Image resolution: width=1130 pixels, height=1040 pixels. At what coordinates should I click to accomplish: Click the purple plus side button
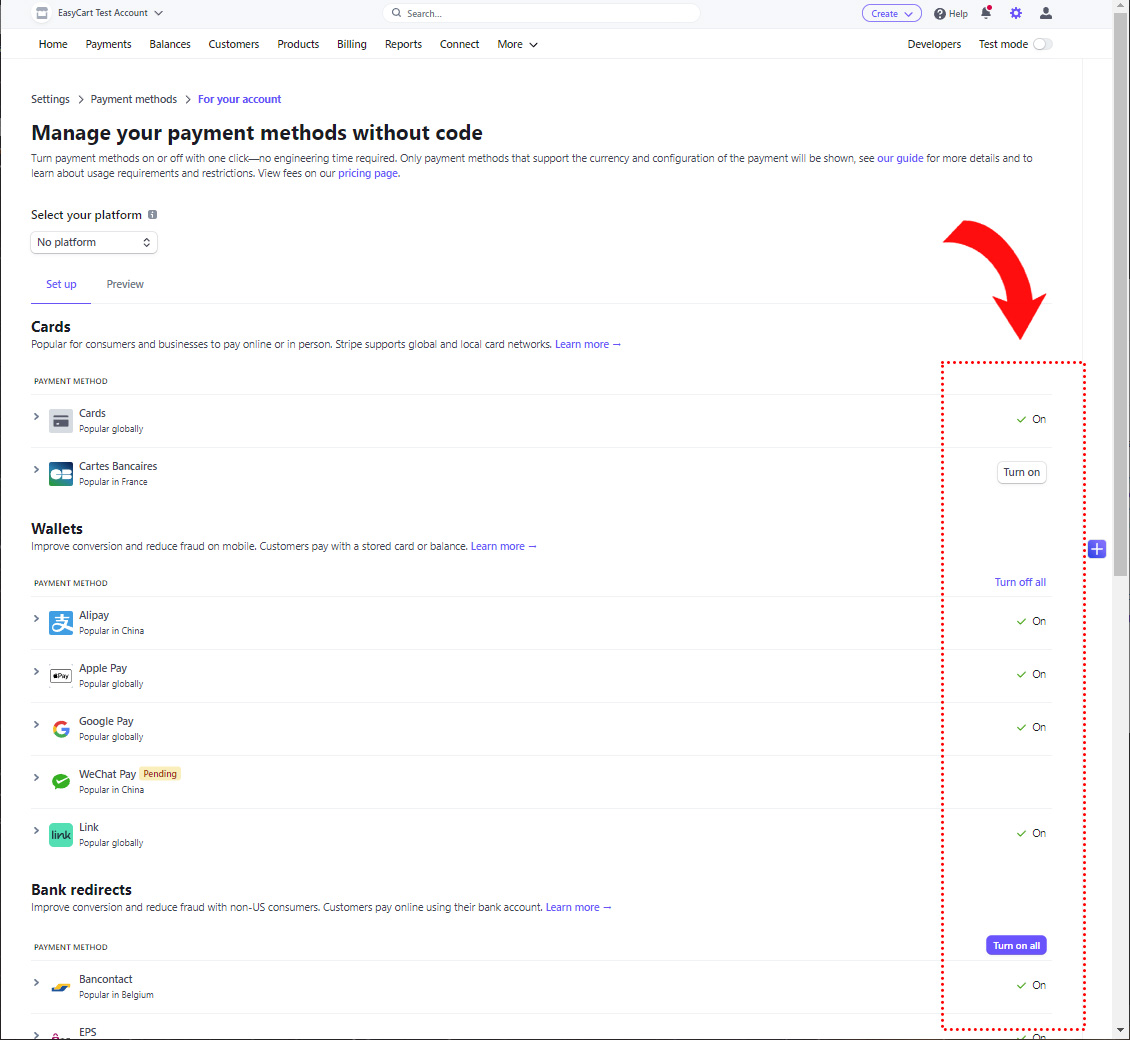[1097, 548]
